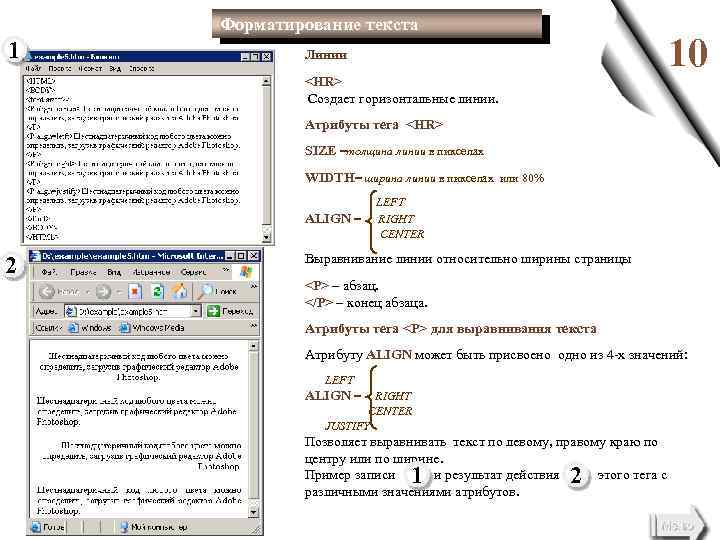Click the browser page scrollbar down arrow
This screenshot has height=540, width=720.
253,511
